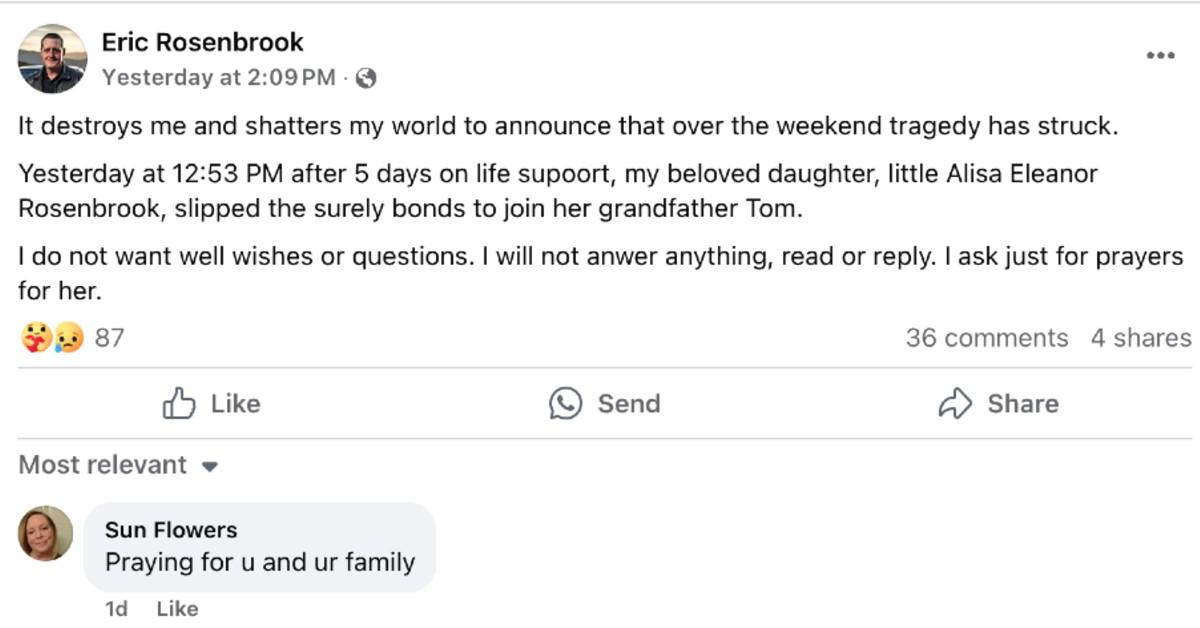Screen dimensions: 1200x628
Task: Click the Praying for u comment bubble
Action: (260, 562)
